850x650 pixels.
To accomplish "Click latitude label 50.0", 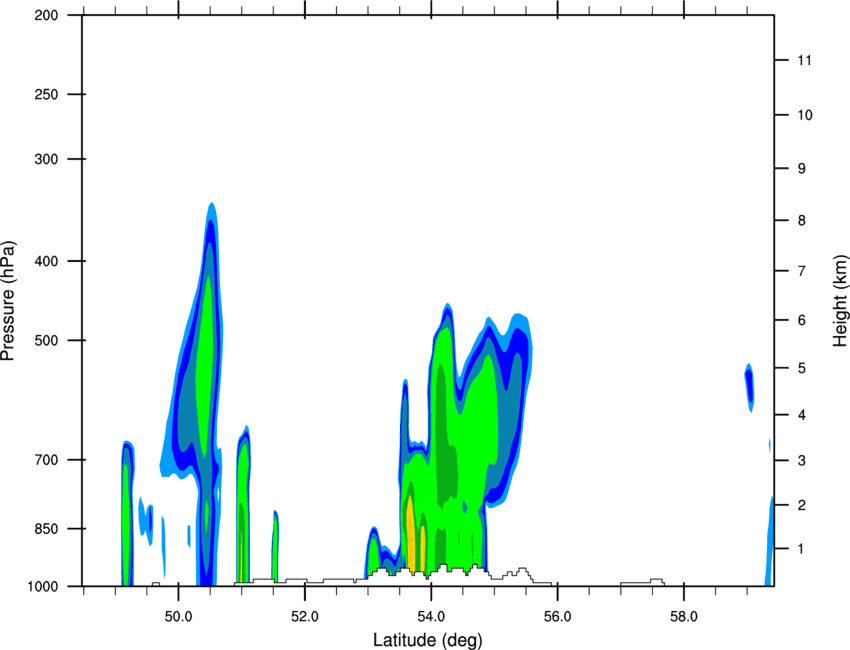I will (178, 617).
